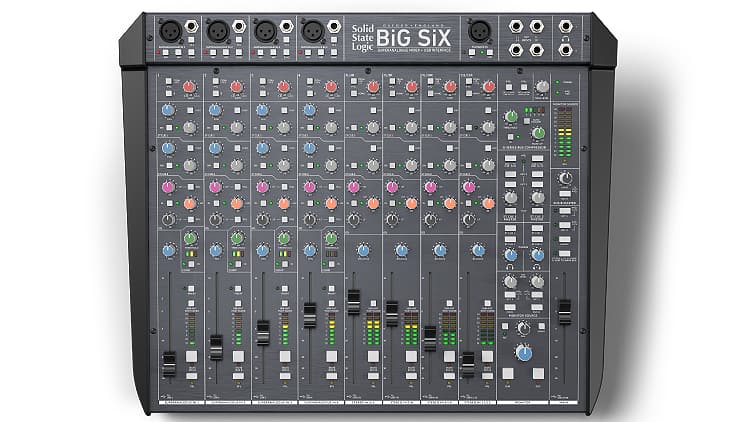Click the headphone icon between the top-right jacks
750x422 pixels.
point(565,38)
